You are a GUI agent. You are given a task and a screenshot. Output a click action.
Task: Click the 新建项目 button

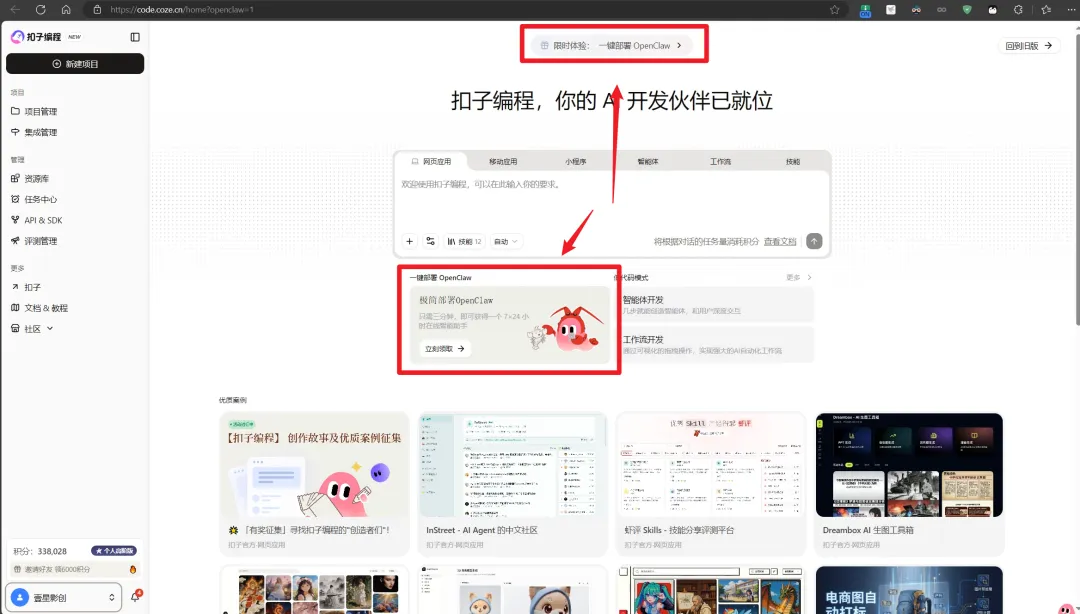click(75, 63)
